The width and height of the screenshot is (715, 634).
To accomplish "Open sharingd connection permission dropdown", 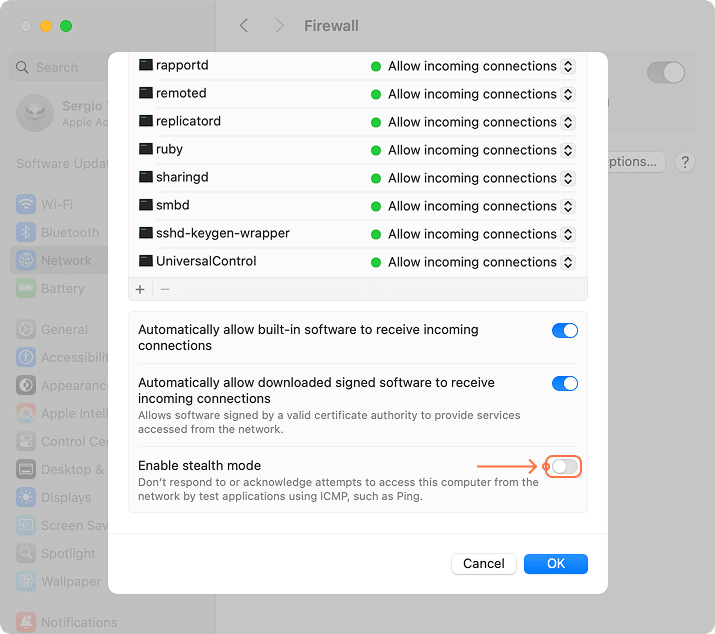I will click(568, 178).
